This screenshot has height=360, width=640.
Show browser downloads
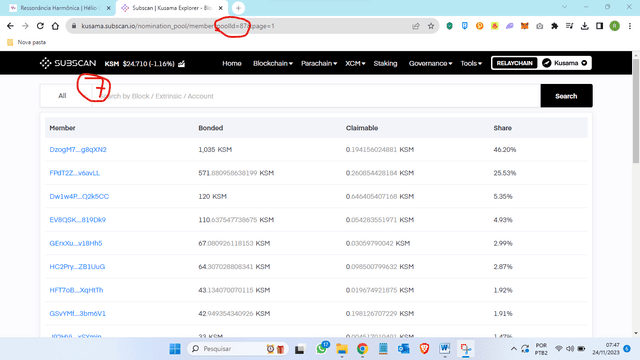[584, 26]
